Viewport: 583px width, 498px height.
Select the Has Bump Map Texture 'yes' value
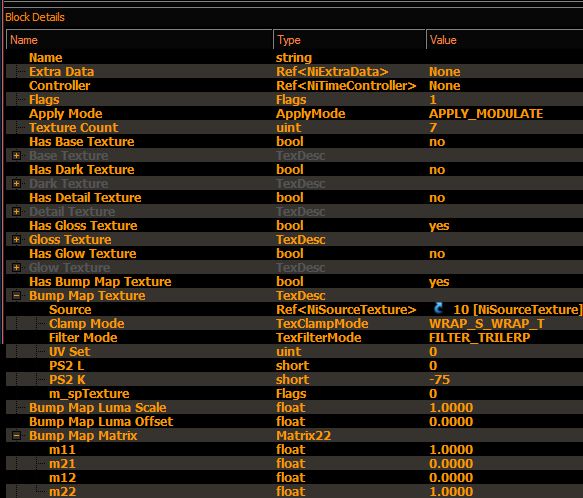click(x=439, y=282)
